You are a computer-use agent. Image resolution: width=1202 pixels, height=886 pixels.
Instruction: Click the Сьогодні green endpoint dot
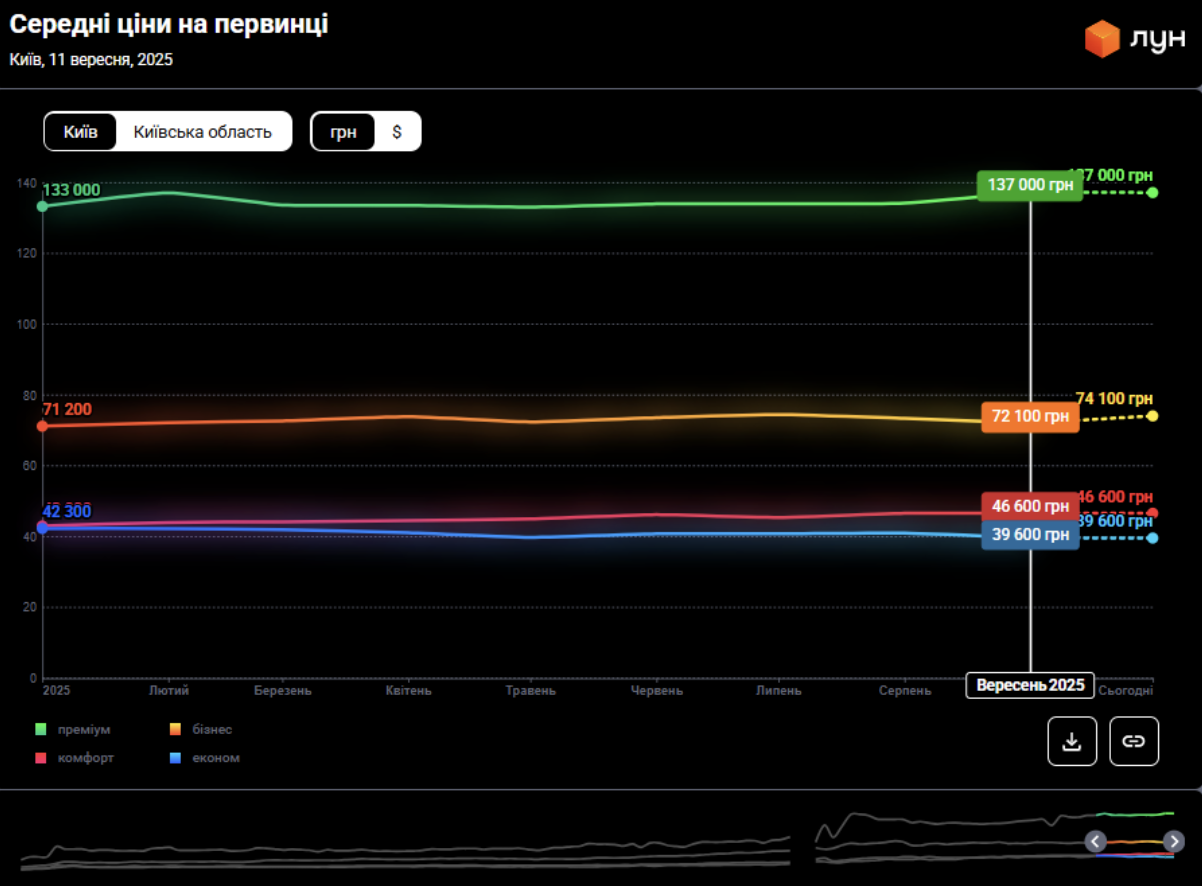(x=1153, y=192)
